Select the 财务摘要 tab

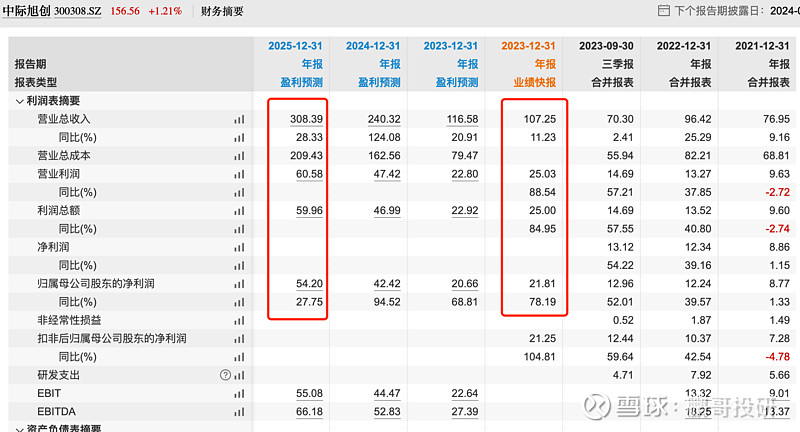pos(222,11)
